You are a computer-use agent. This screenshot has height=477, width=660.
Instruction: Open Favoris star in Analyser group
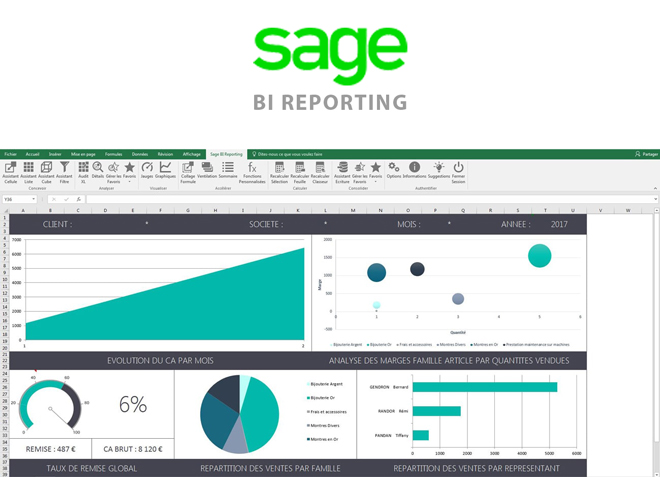[130, 172]
